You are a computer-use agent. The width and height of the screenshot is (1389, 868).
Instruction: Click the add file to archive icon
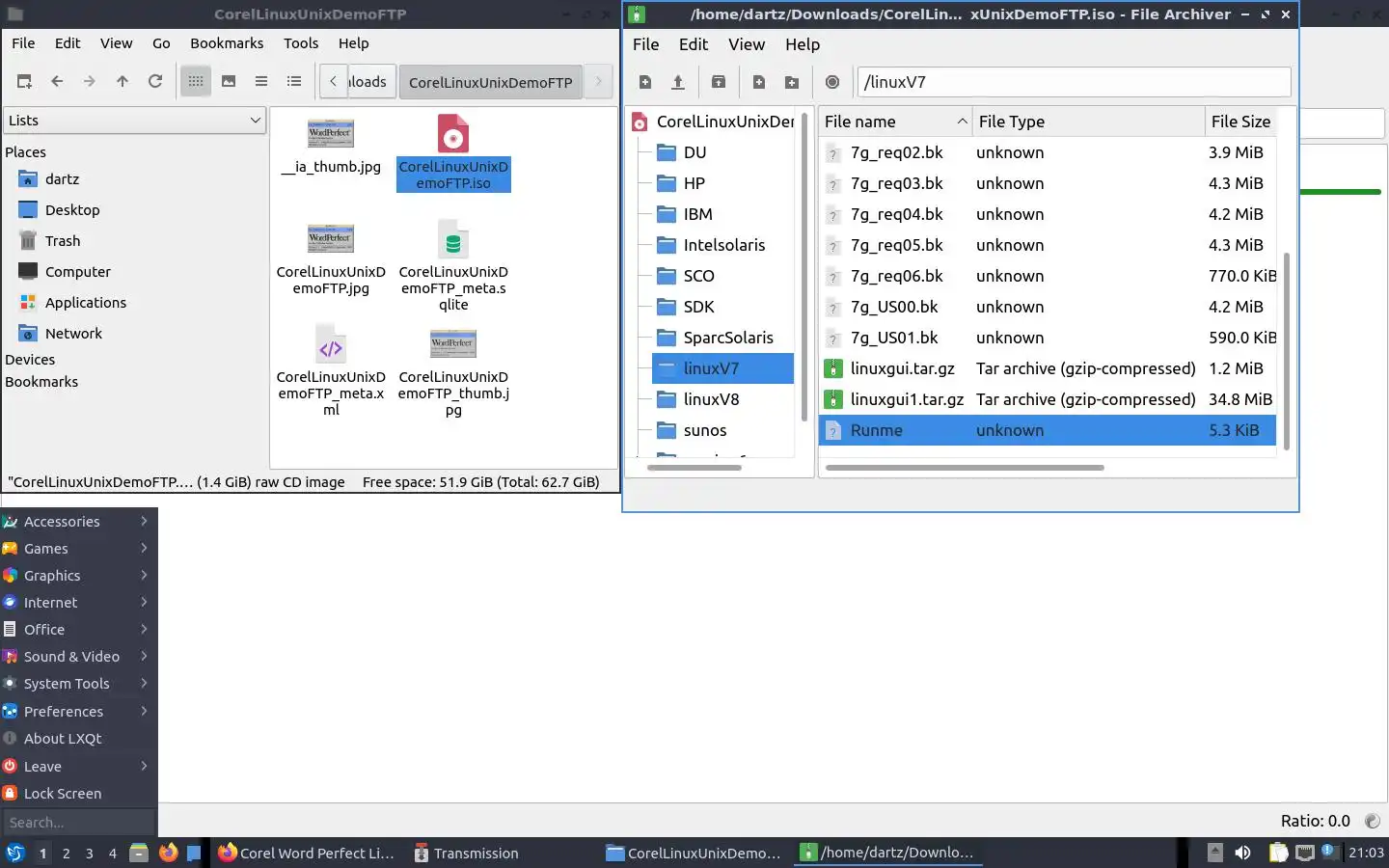coord(759,82)
